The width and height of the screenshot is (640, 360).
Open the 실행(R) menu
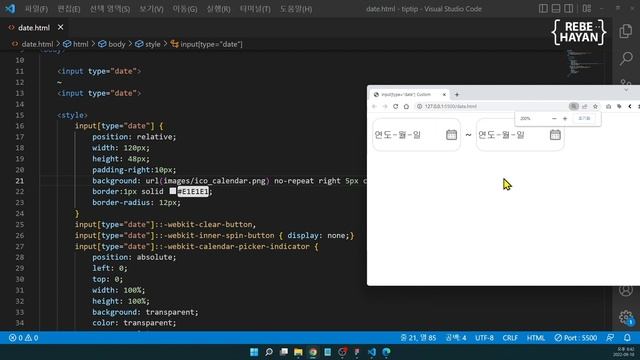pos(218,9)
